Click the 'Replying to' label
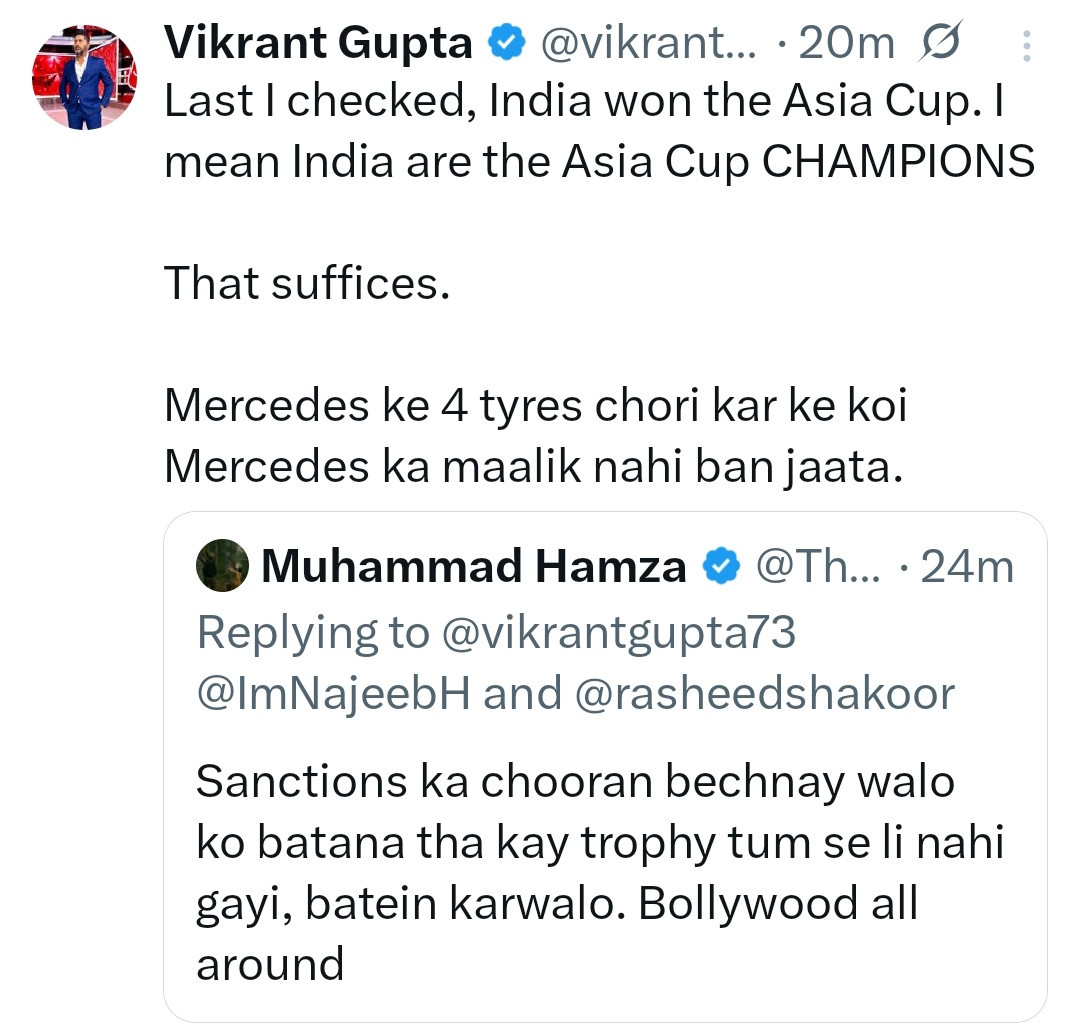Image resolution: width=1079 pixels, height=1036 pixels. coord(312,631)
